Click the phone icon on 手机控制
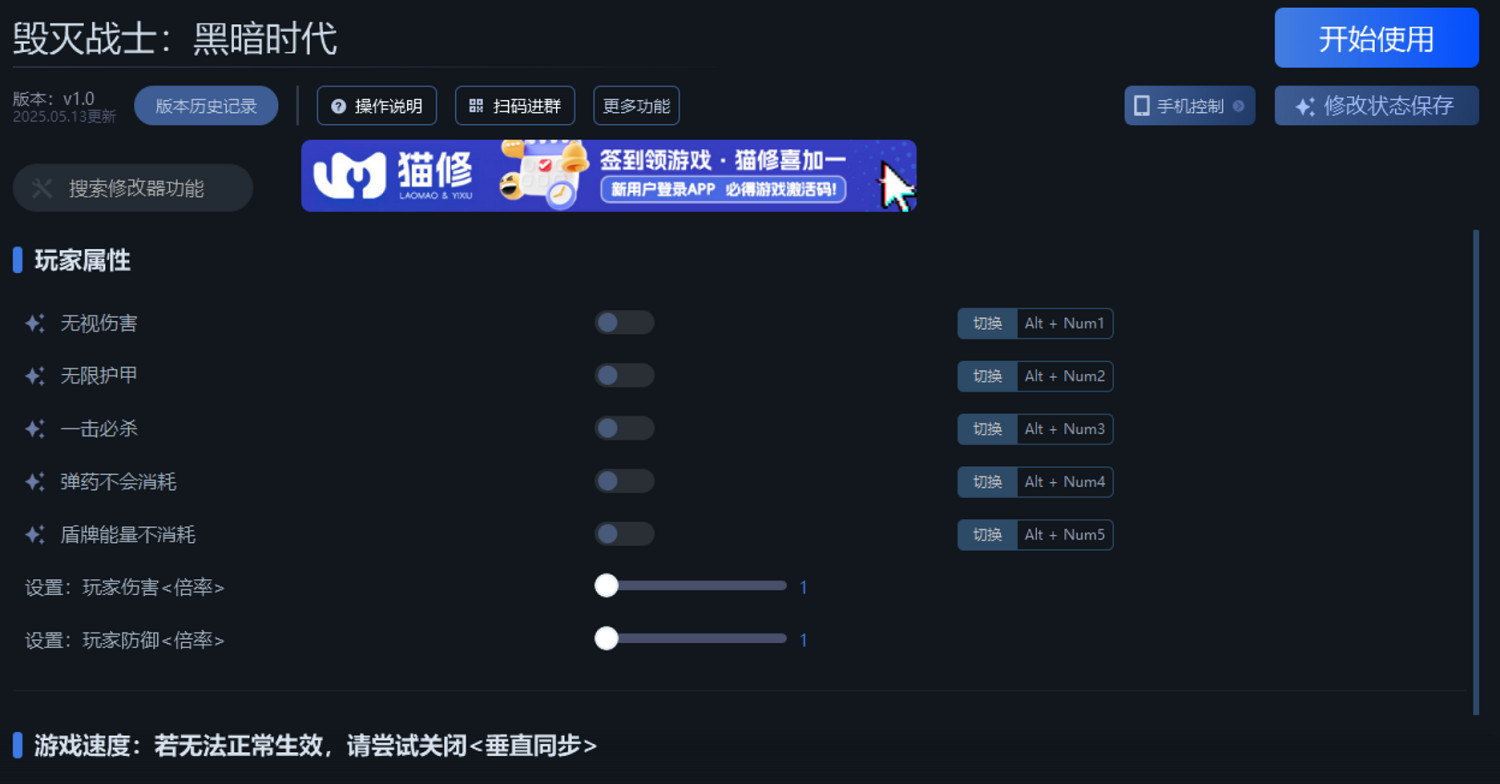The width and height of the screenshot is (1500, 784). 1143,104
